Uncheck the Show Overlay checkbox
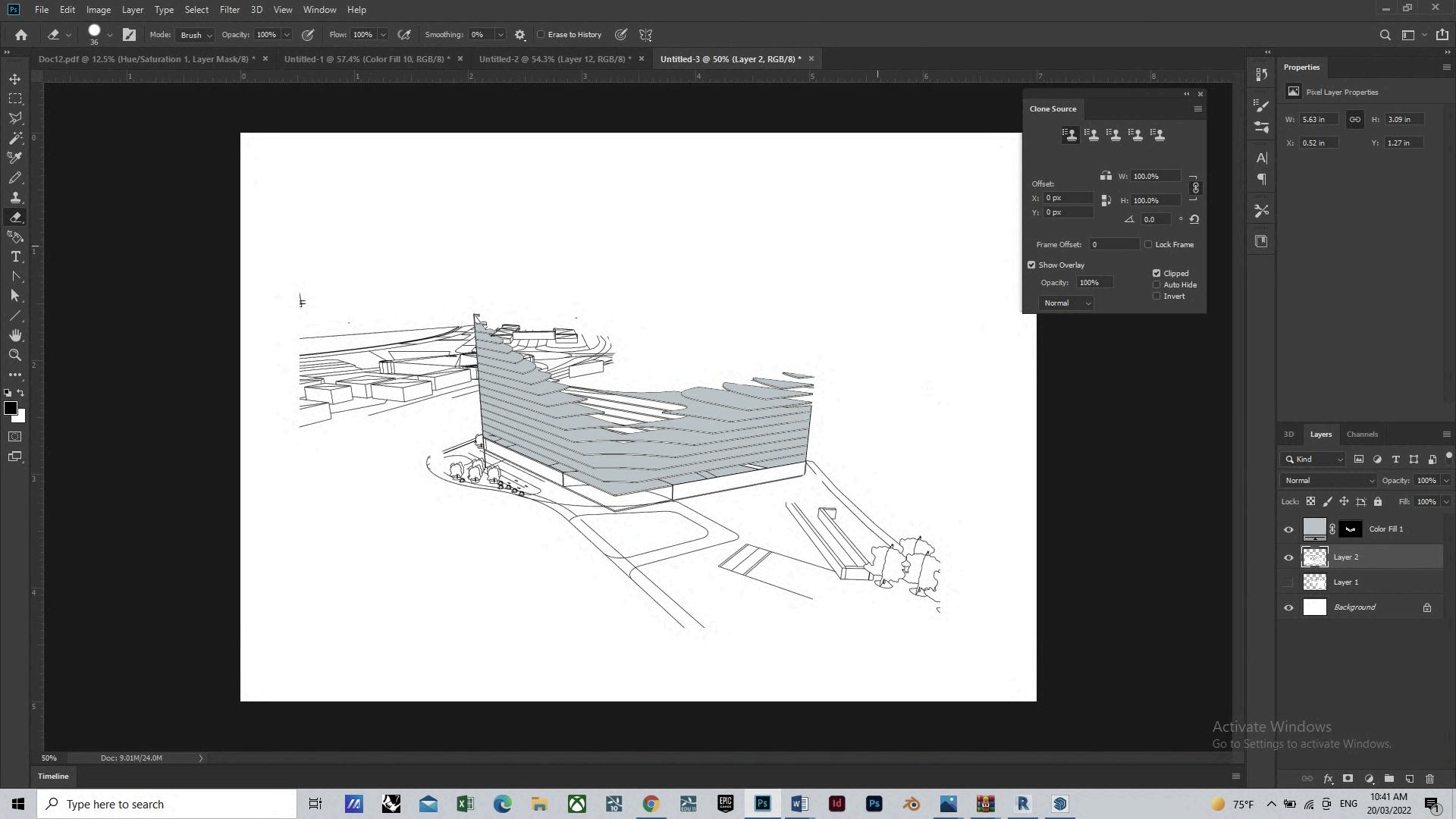Image resolution: width=1456 pixels, height=819 pixels. [1031, 265]
